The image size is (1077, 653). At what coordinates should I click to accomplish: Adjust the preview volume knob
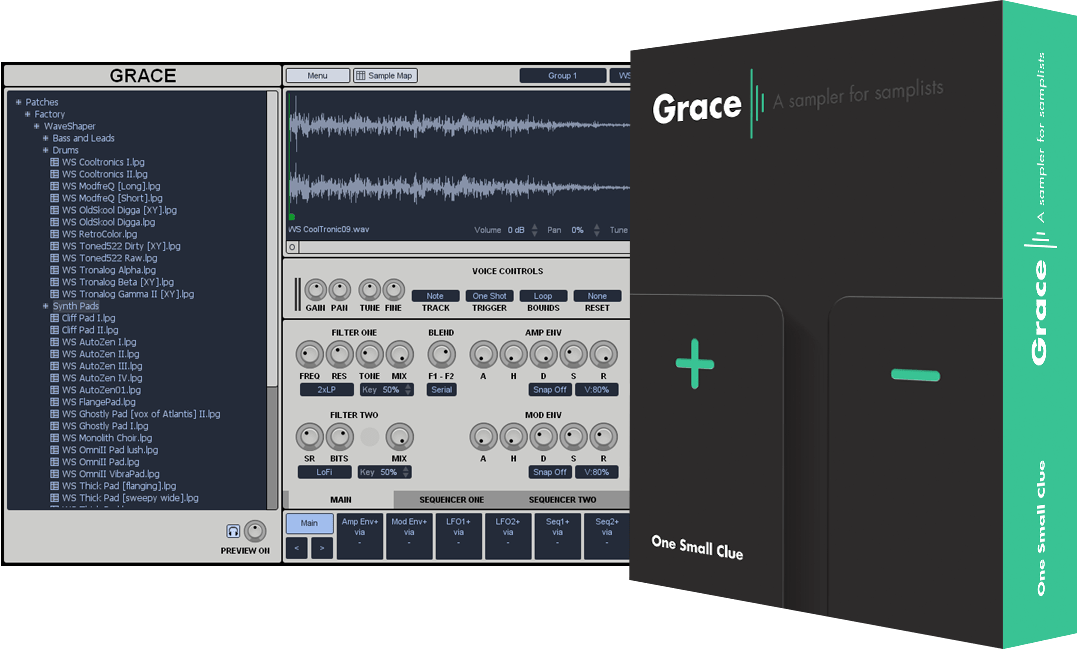[x=256, y=531]
